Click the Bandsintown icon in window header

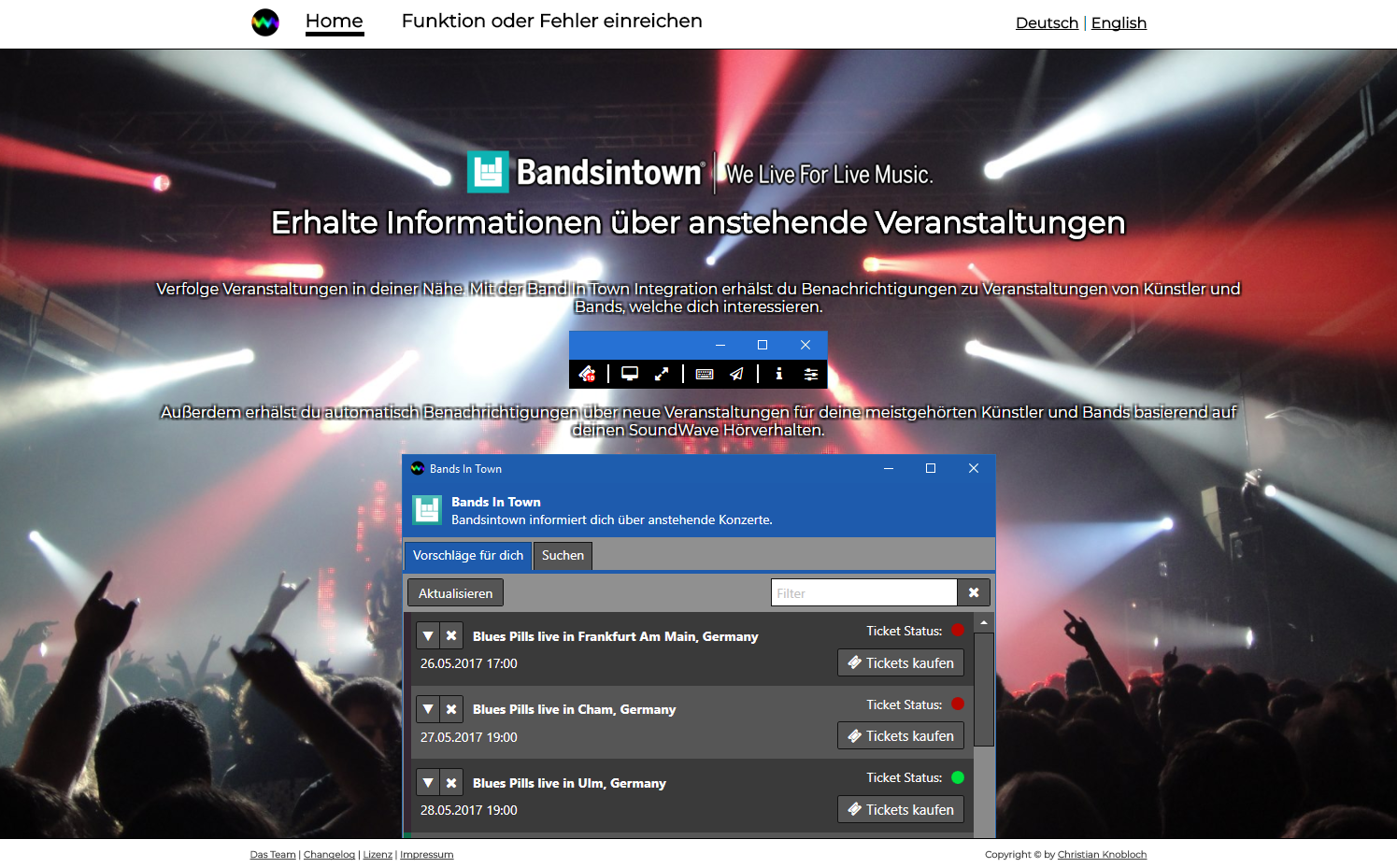pos(427,510)
